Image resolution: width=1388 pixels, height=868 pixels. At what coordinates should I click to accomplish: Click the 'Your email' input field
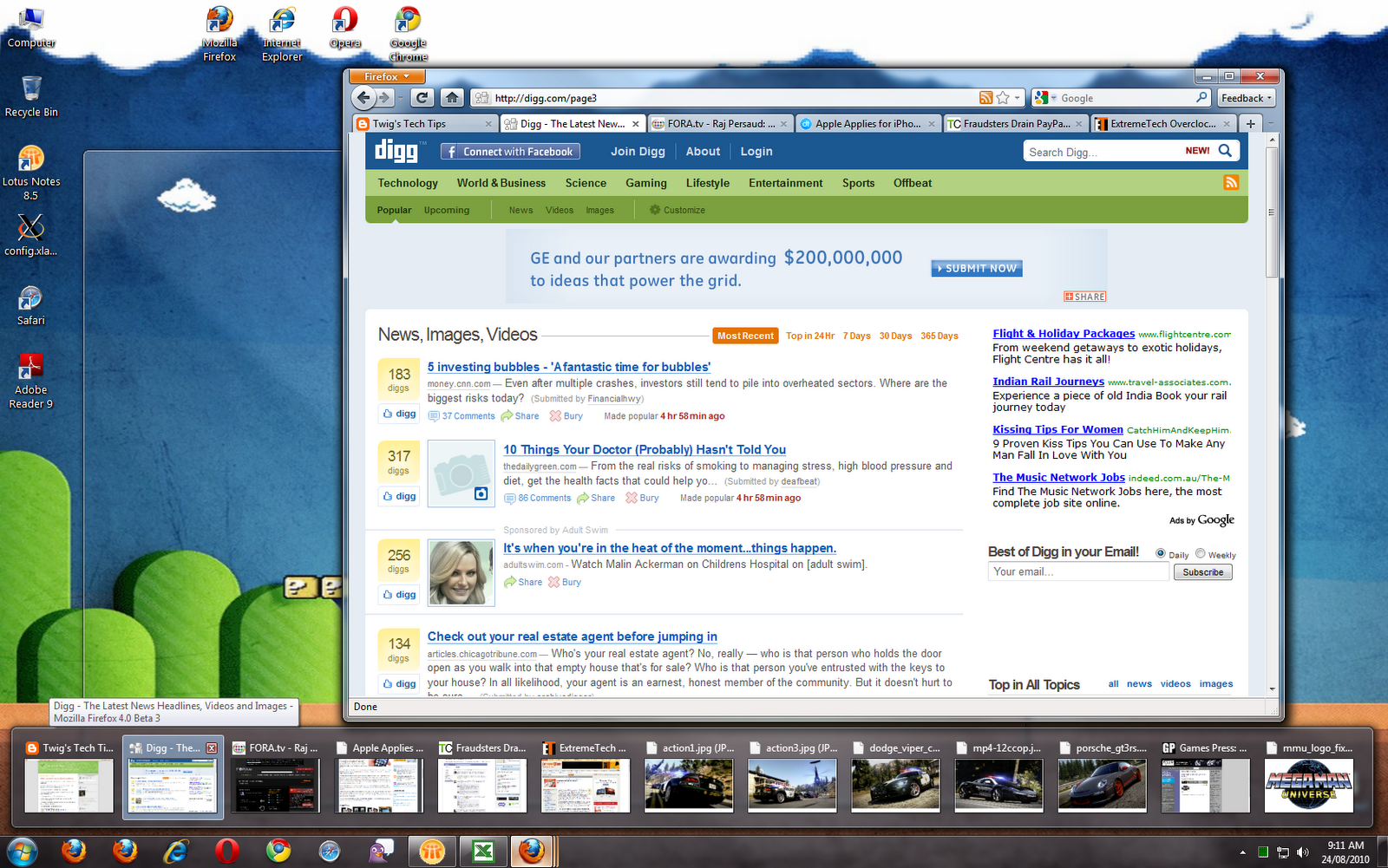tap(1078, 571)
